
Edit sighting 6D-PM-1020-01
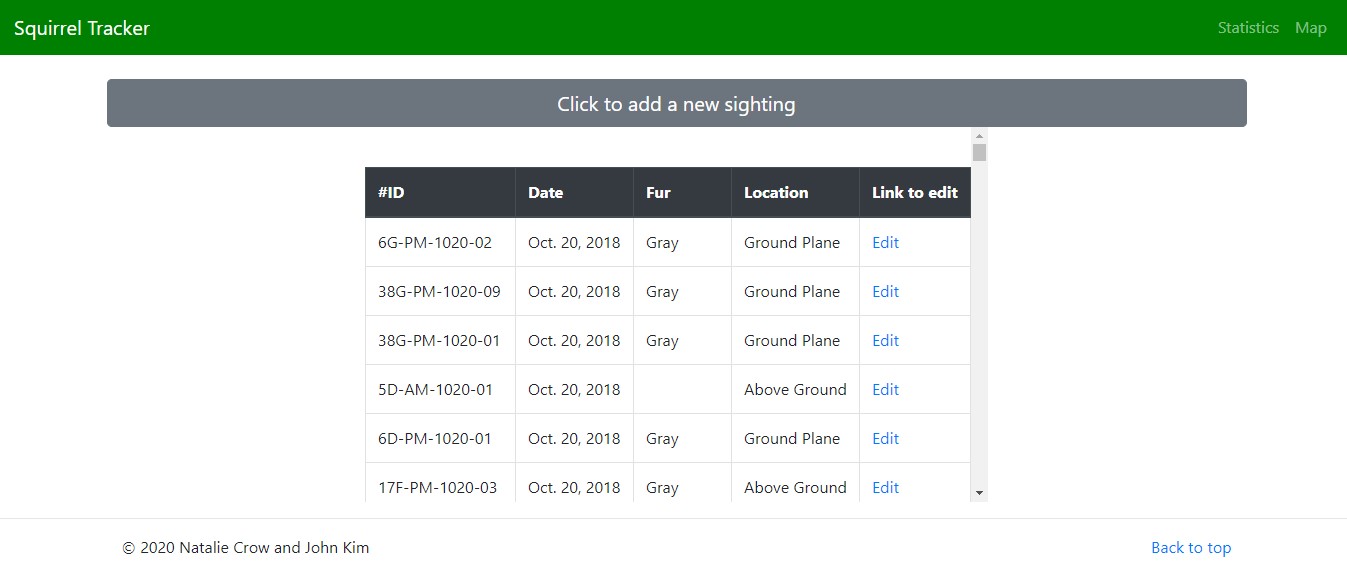point(885,439)
